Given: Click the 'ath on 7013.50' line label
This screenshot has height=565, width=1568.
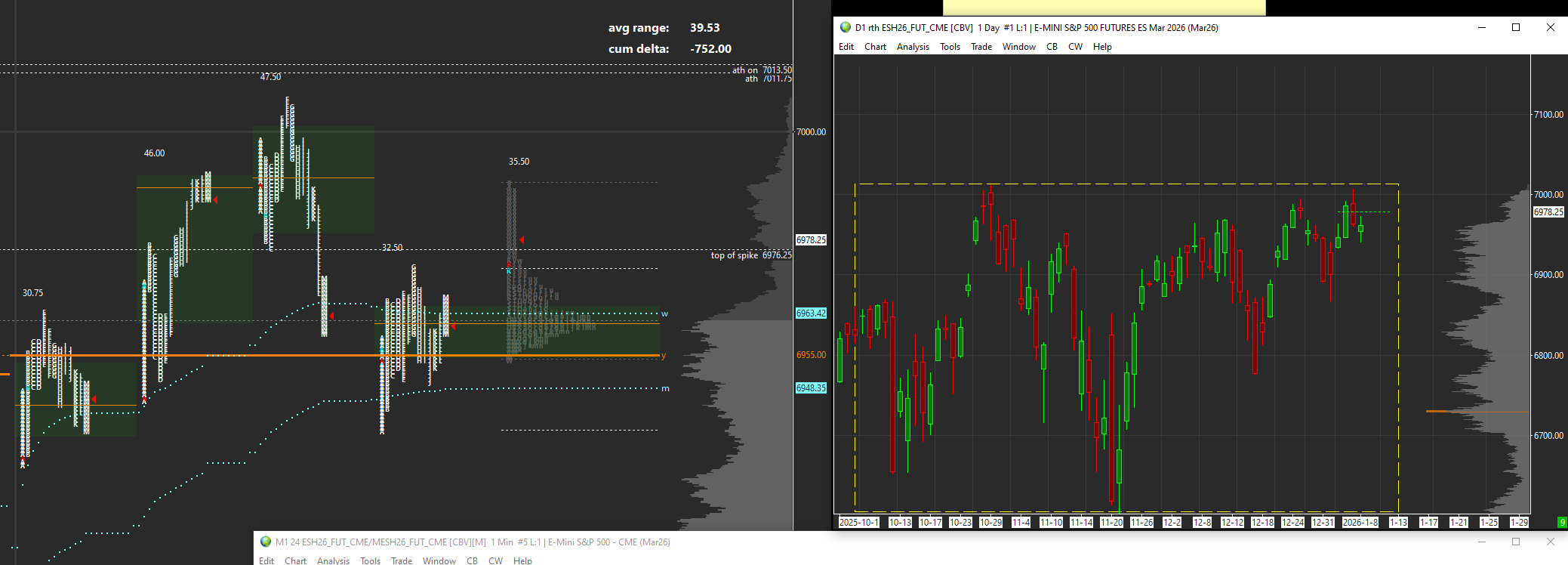Looking at the screenshot, I should [x=762, y=69].
